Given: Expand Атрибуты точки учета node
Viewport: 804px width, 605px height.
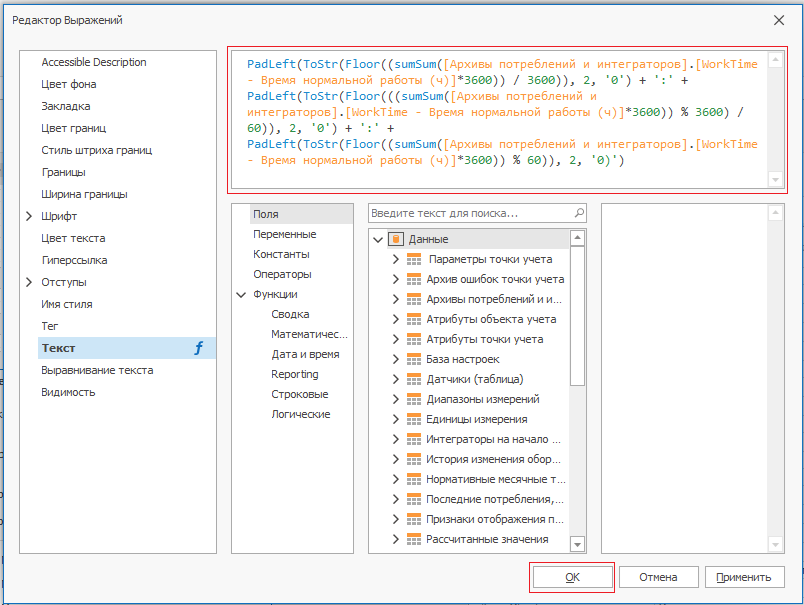Looking at the screenshot, I should (x=395, y=339).
